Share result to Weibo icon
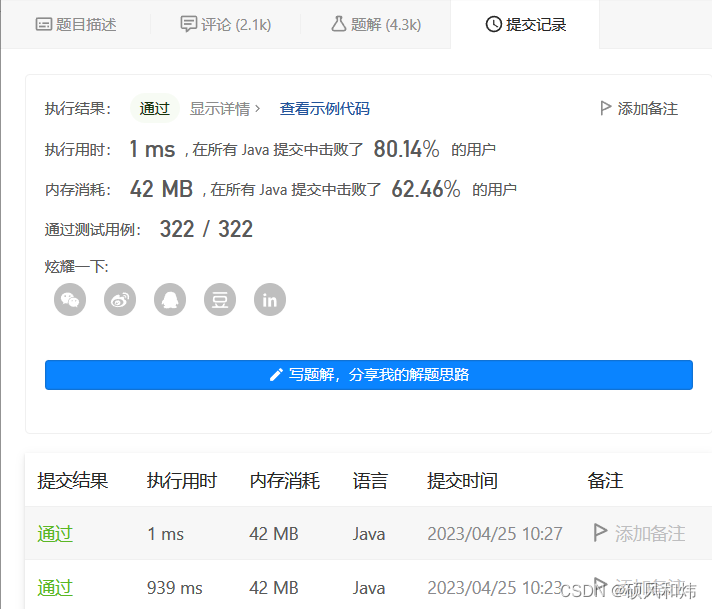 120,300
